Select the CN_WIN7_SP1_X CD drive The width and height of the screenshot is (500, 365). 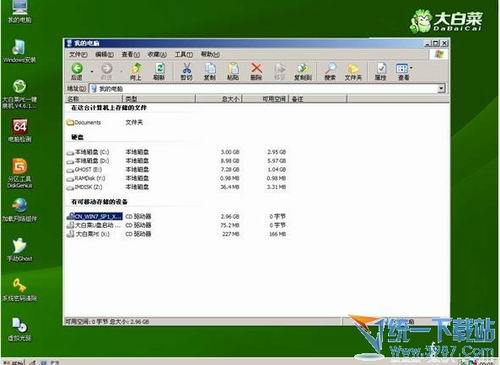point(95,217)
